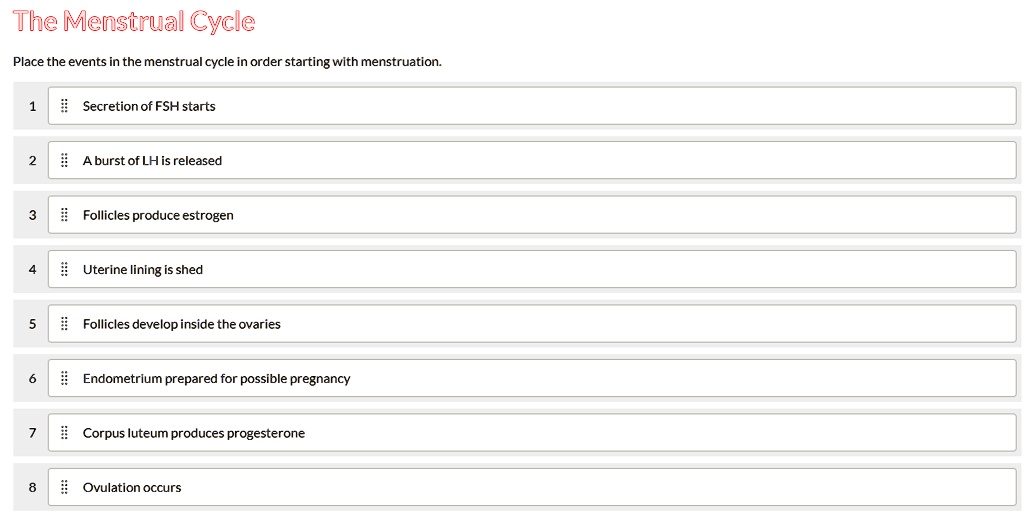This screenshot has height=520, width=1024.
Task: Click handle icon for Endometrium prepared for possible pregnancy
Action: click(x=64, y=378)
